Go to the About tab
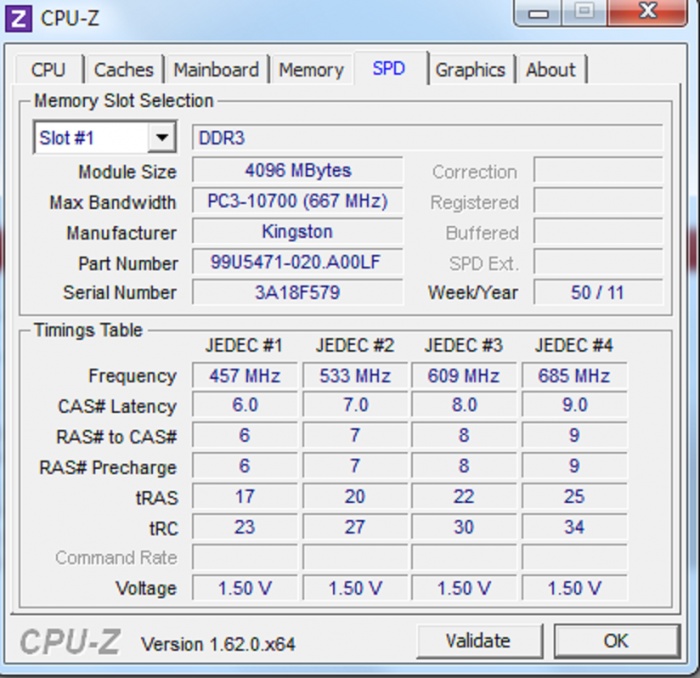 coord(550,70)
